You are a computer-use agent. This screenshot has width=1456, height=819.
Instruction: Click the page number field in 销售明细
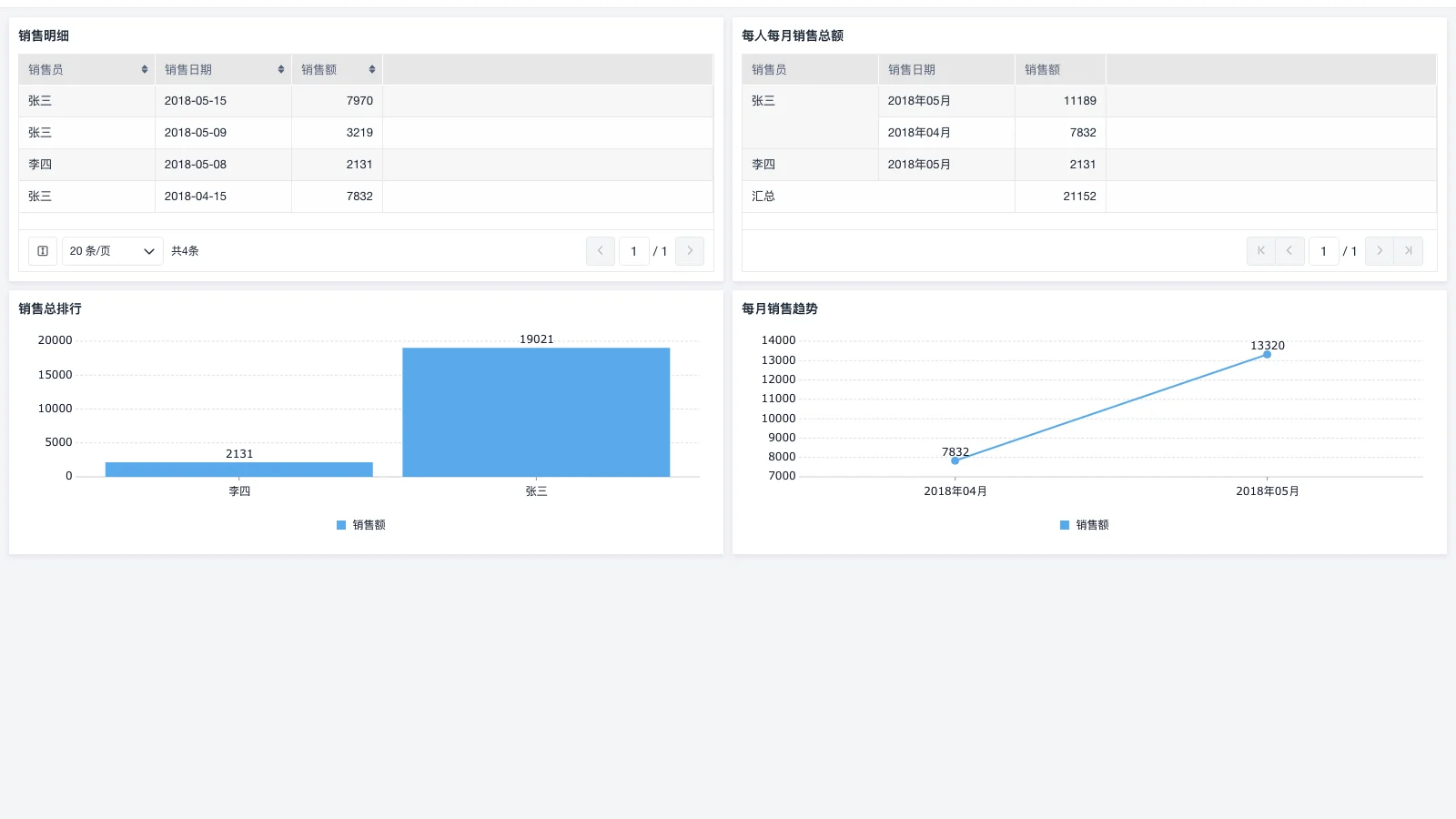tap(633, 251)
